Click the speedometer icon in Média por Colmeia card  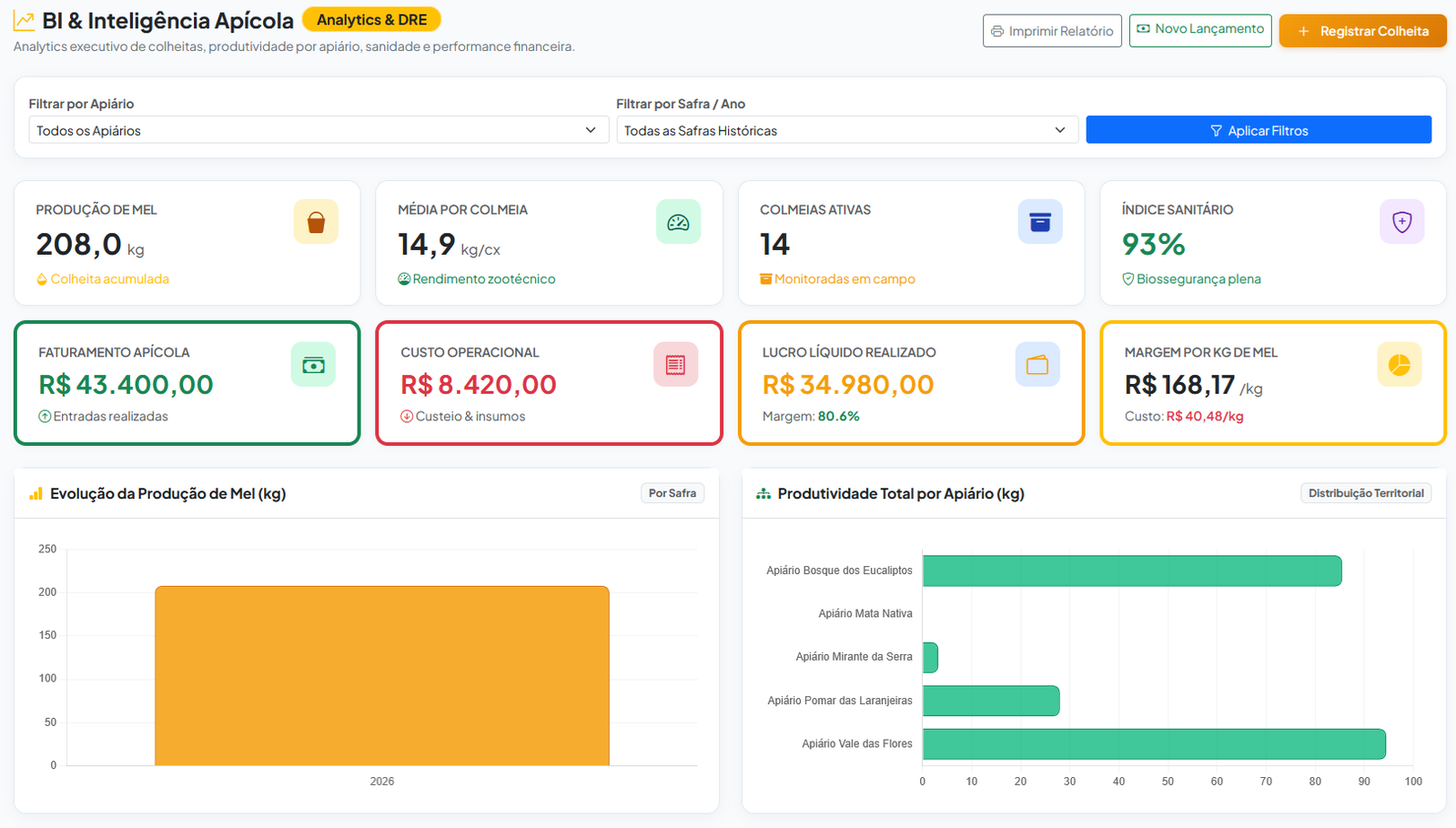click(678, 222)
